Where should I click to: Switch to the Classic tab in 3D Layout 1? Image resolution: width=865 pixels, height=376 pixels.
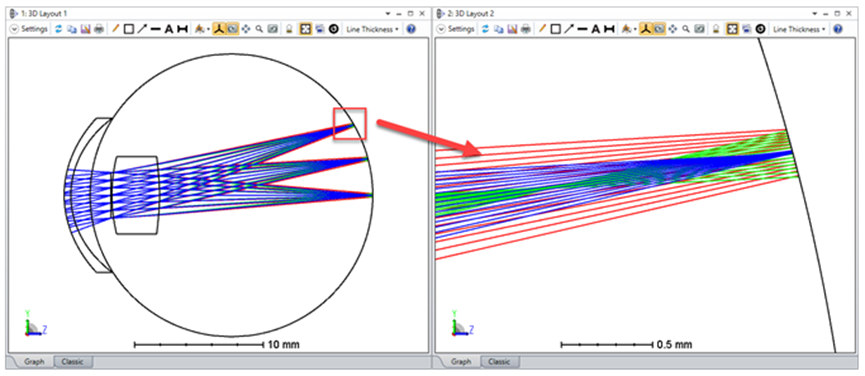point(72,362)
